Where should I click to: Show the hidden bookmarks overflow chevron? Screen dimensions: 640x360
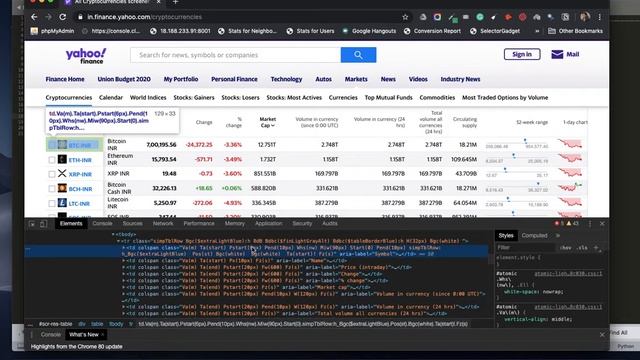tap(537, 31)
